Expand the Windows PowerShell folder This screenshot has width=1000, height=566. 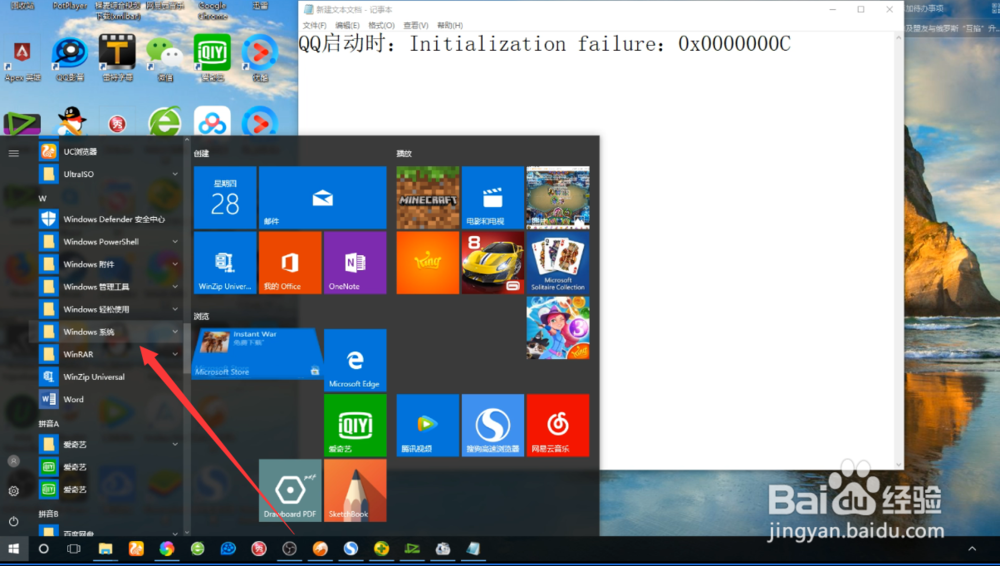108,242
